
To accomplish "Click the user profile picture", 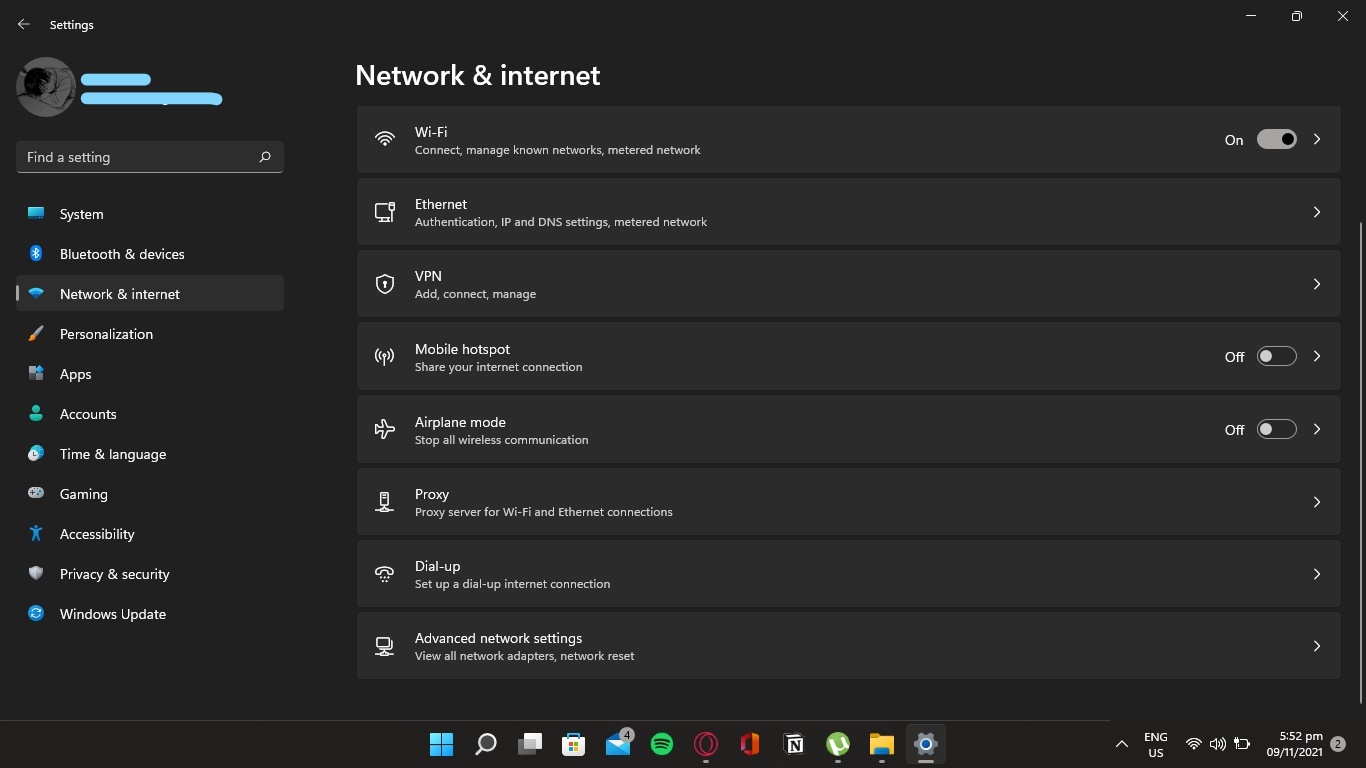I will (46, 87).
